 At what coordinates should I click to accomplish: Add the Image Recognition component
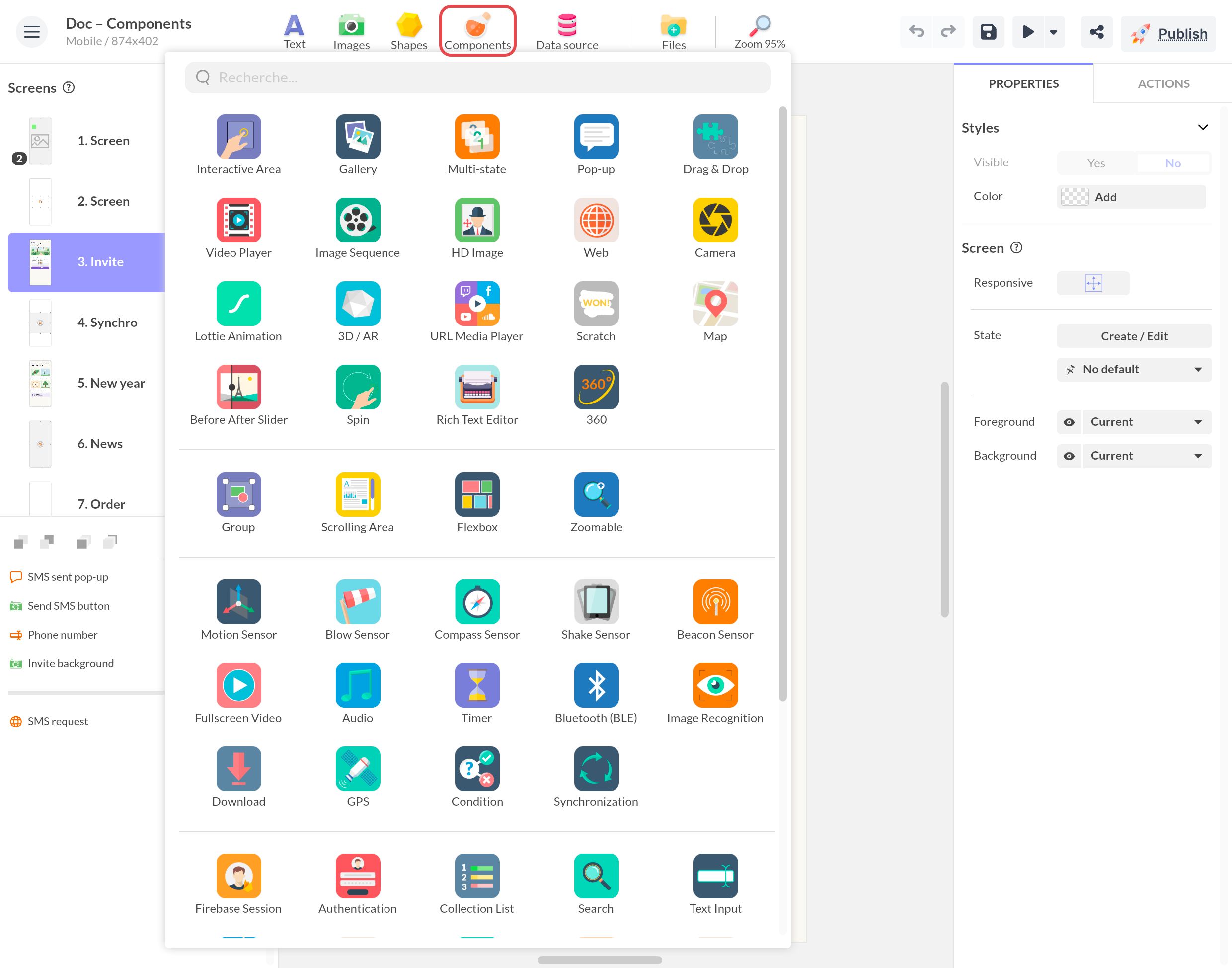[715, 693]
